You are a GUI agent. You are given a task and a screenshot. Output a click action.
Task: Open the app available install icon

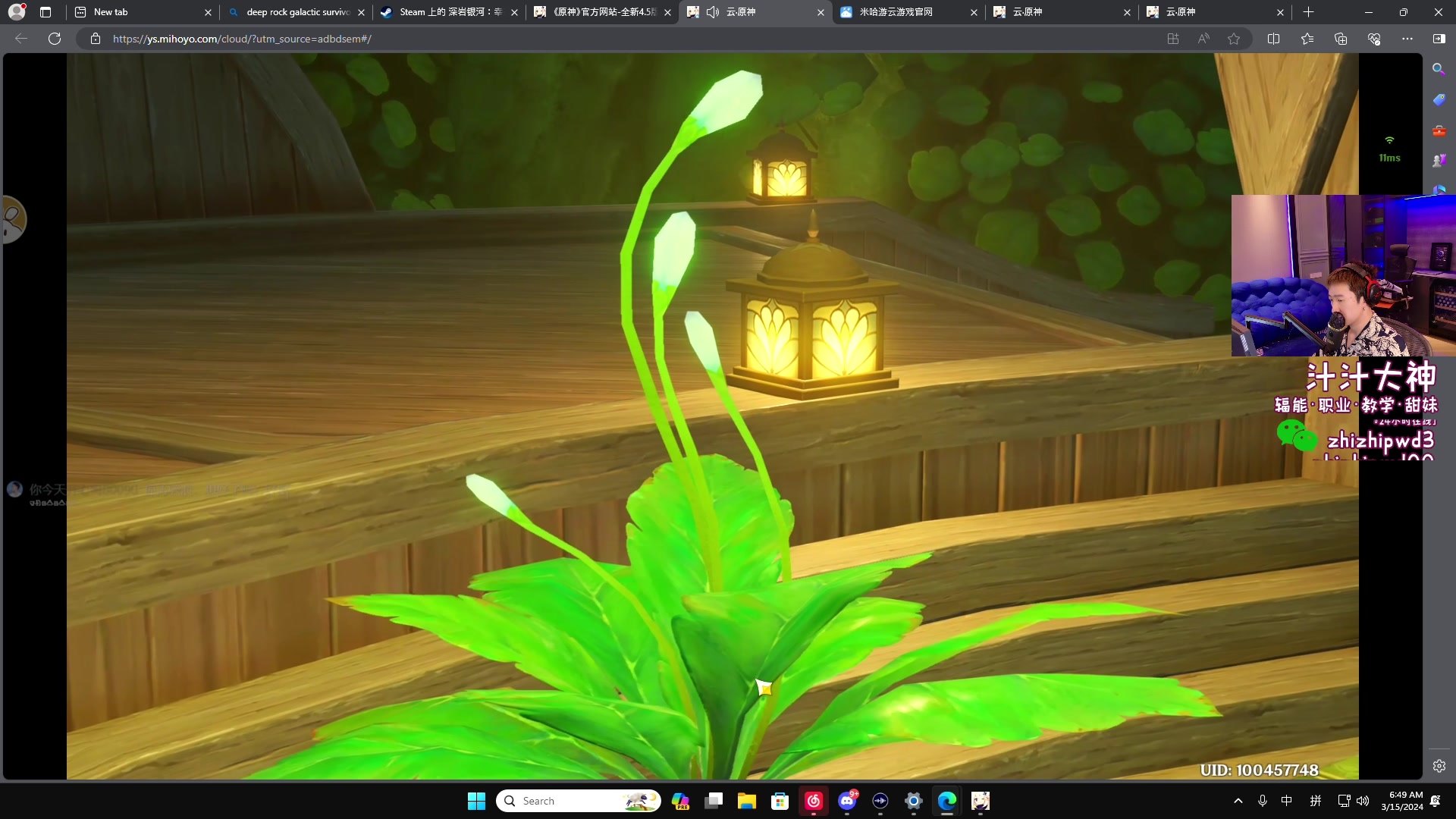coord(1173,39)
